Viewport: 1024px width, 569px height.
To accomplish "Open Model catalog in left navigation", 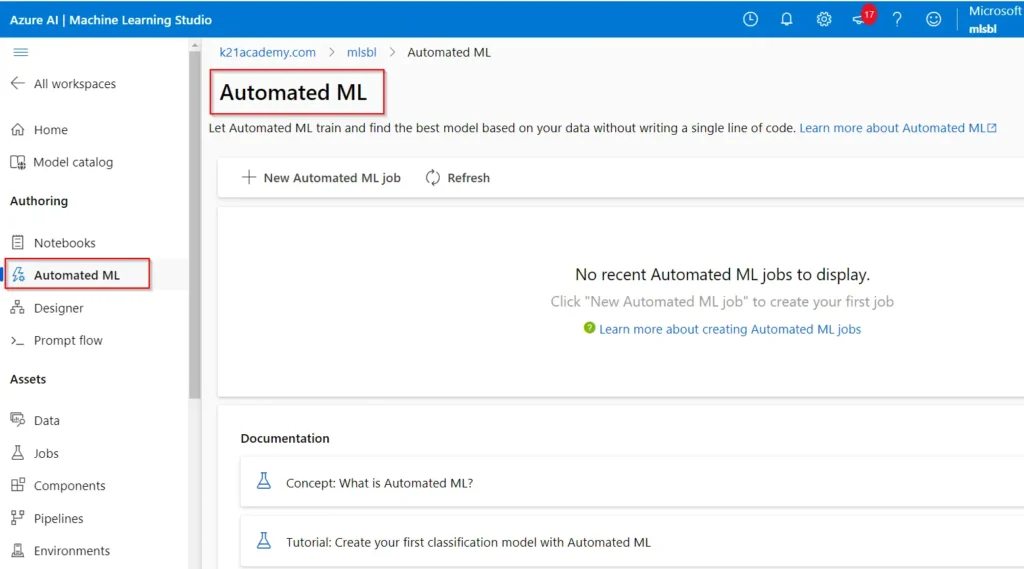I will click(x=72, y=162).
